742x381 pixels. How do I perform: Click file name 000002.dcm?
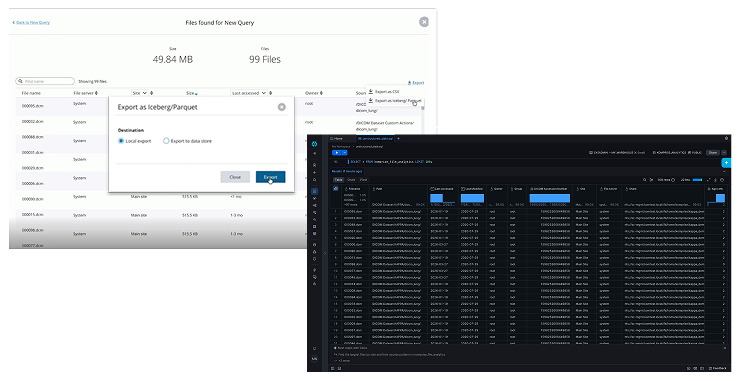coord(32,122)
